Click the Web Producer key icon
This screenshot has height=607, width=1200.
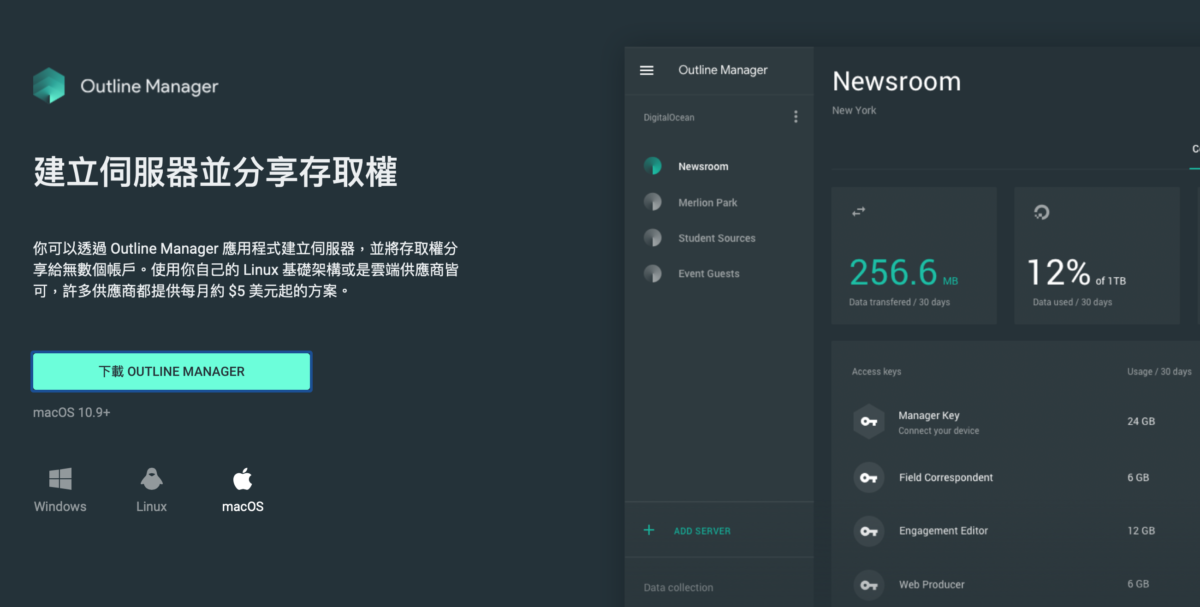click(868, 584)
